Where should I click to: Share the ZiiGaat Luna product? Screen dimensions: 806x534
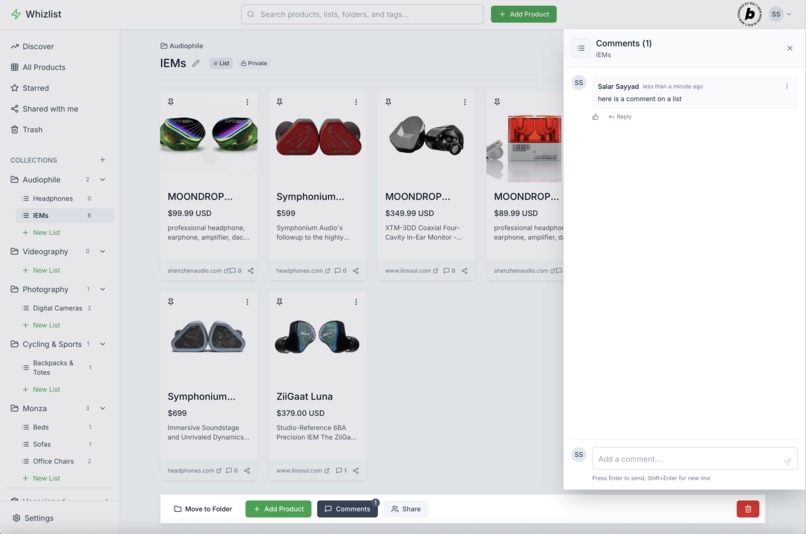click(x=356, y=470)
